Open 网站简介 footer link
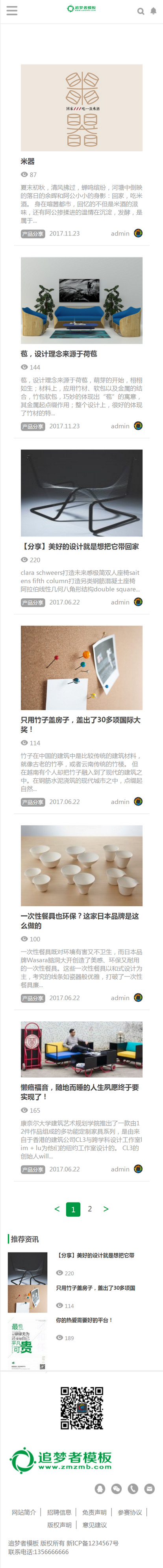This screenshot has height=1568, width=163. point(24,1512)
